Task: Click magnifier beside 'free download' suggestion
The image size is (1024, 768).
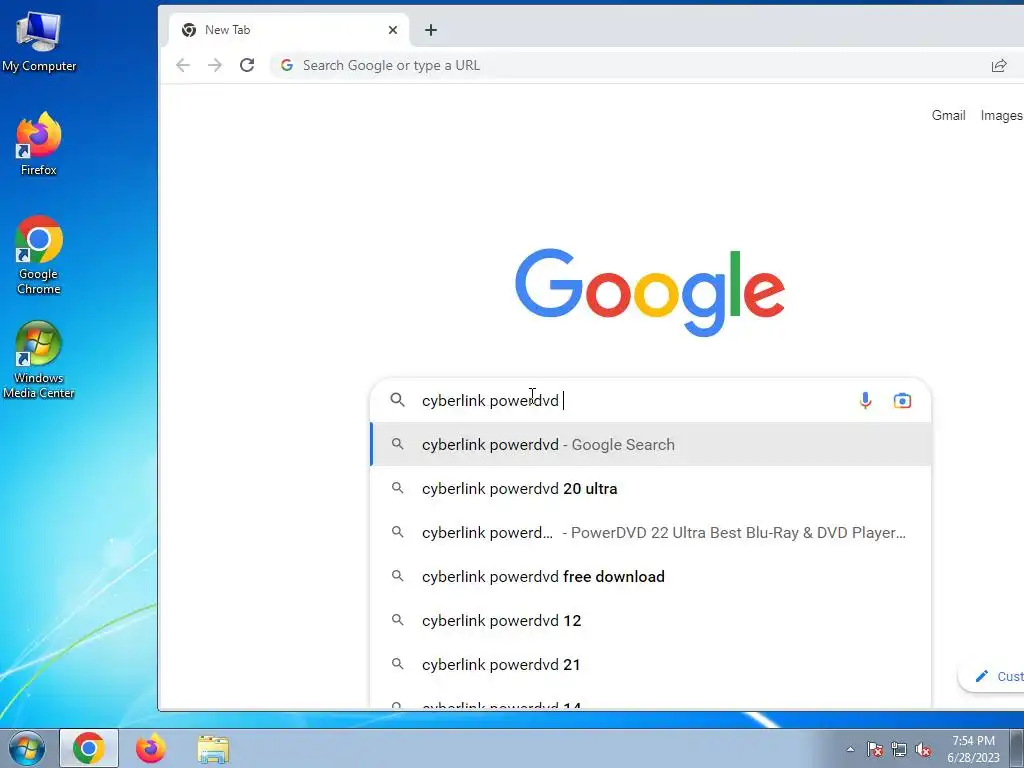Action: click(x=397, y=576)
